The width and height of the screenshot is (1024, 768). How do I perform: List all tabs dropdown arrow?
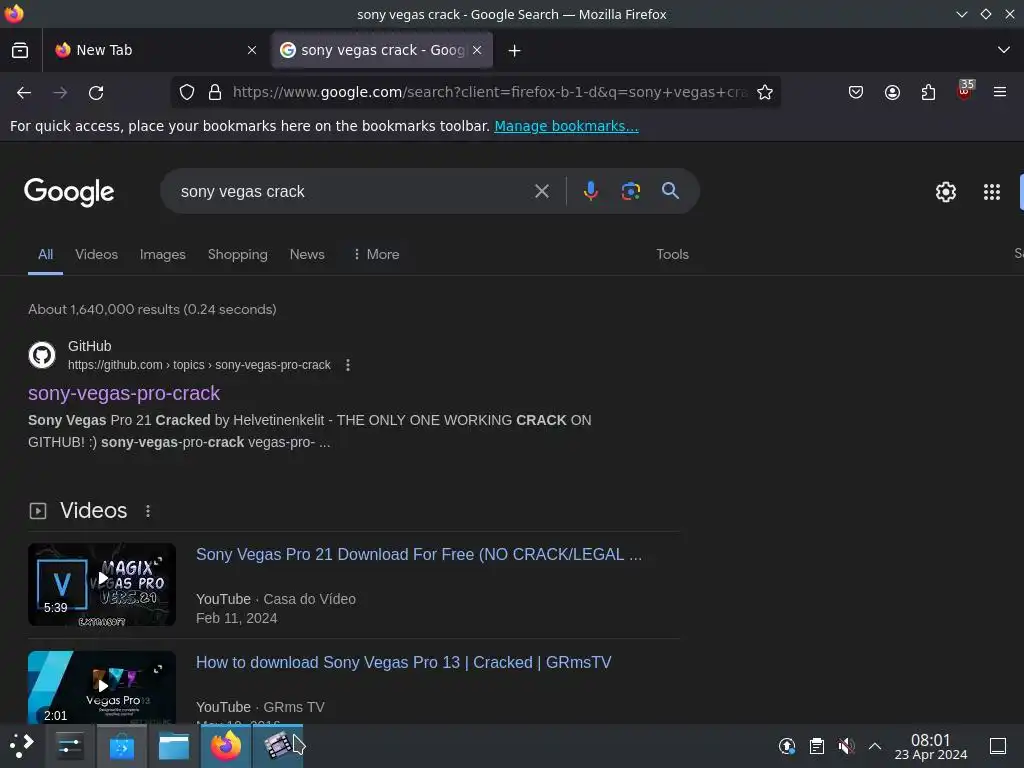point(1004,50)
